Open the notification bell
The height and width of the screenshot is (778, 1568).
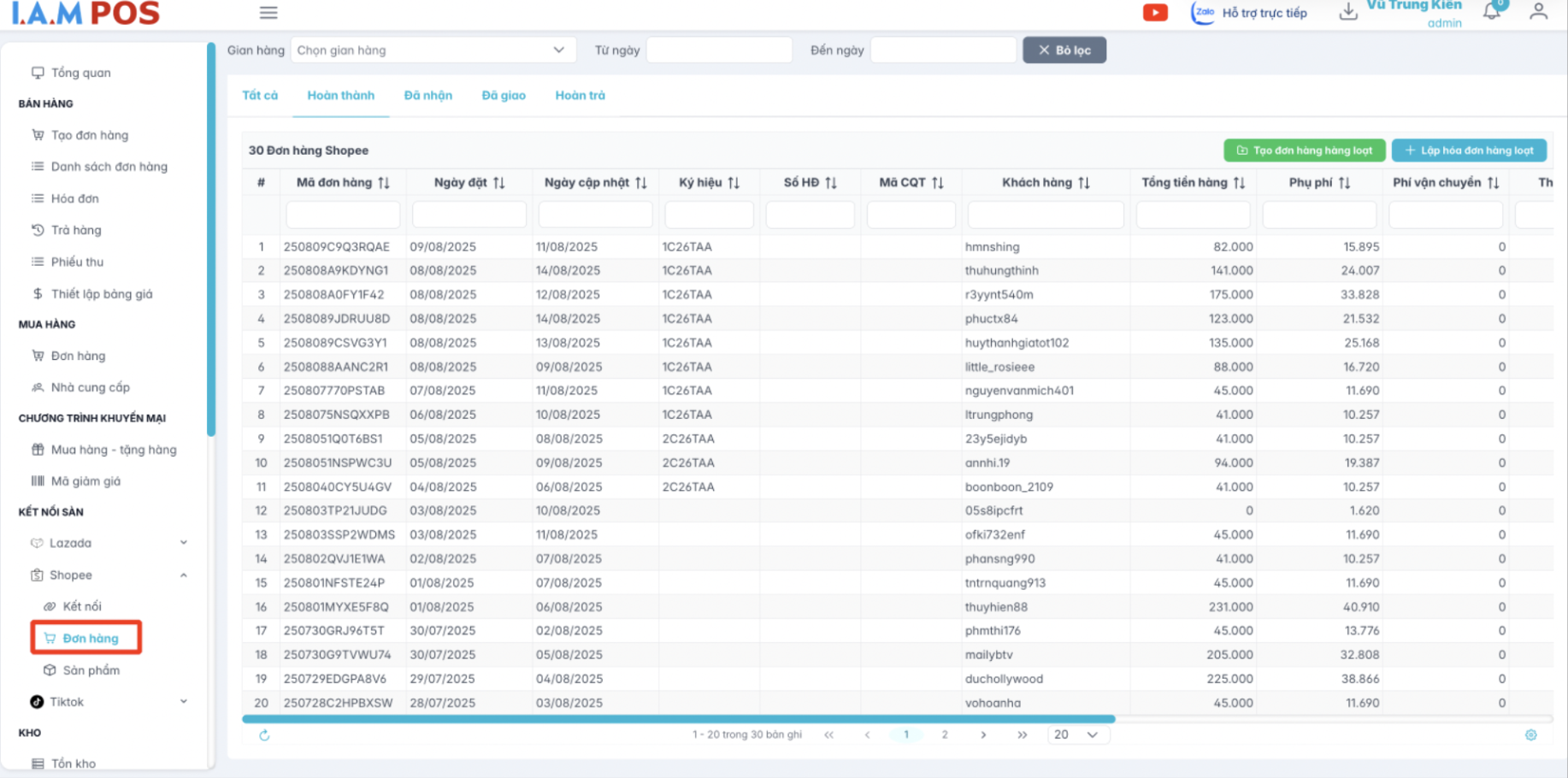(x=1492, y=12)
